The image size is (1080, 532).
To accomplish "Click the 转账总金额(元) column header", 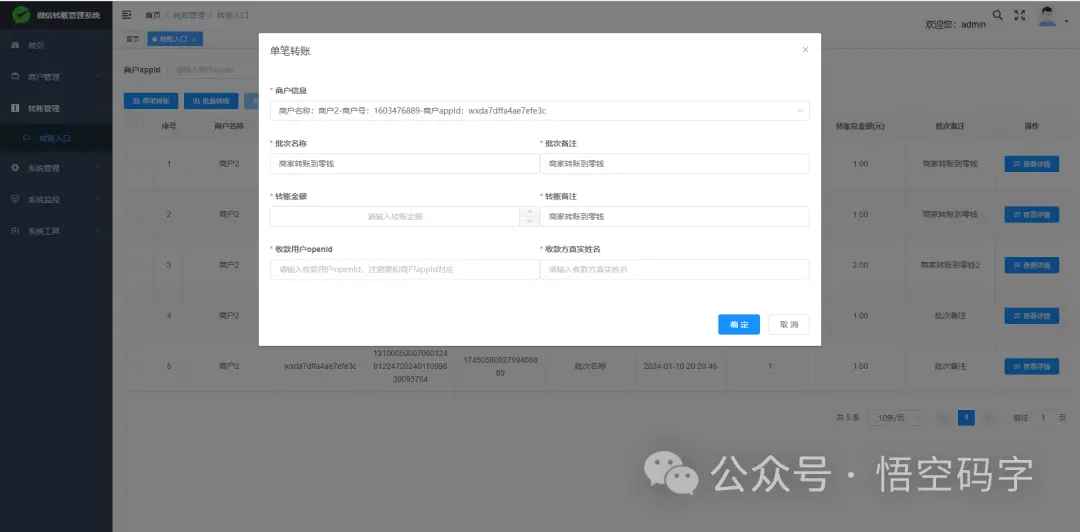I will pyautogui.click(x=860, y=126).
